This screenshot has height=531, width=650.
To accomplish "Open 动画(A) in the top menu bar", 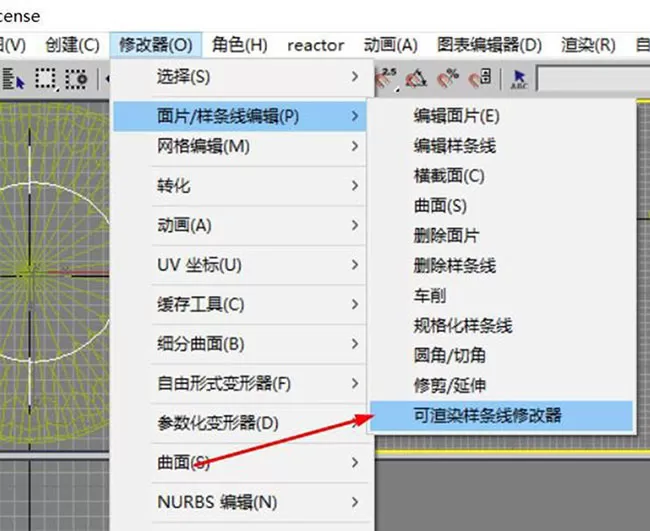I will pyautogui.click(x=390, y=45).
